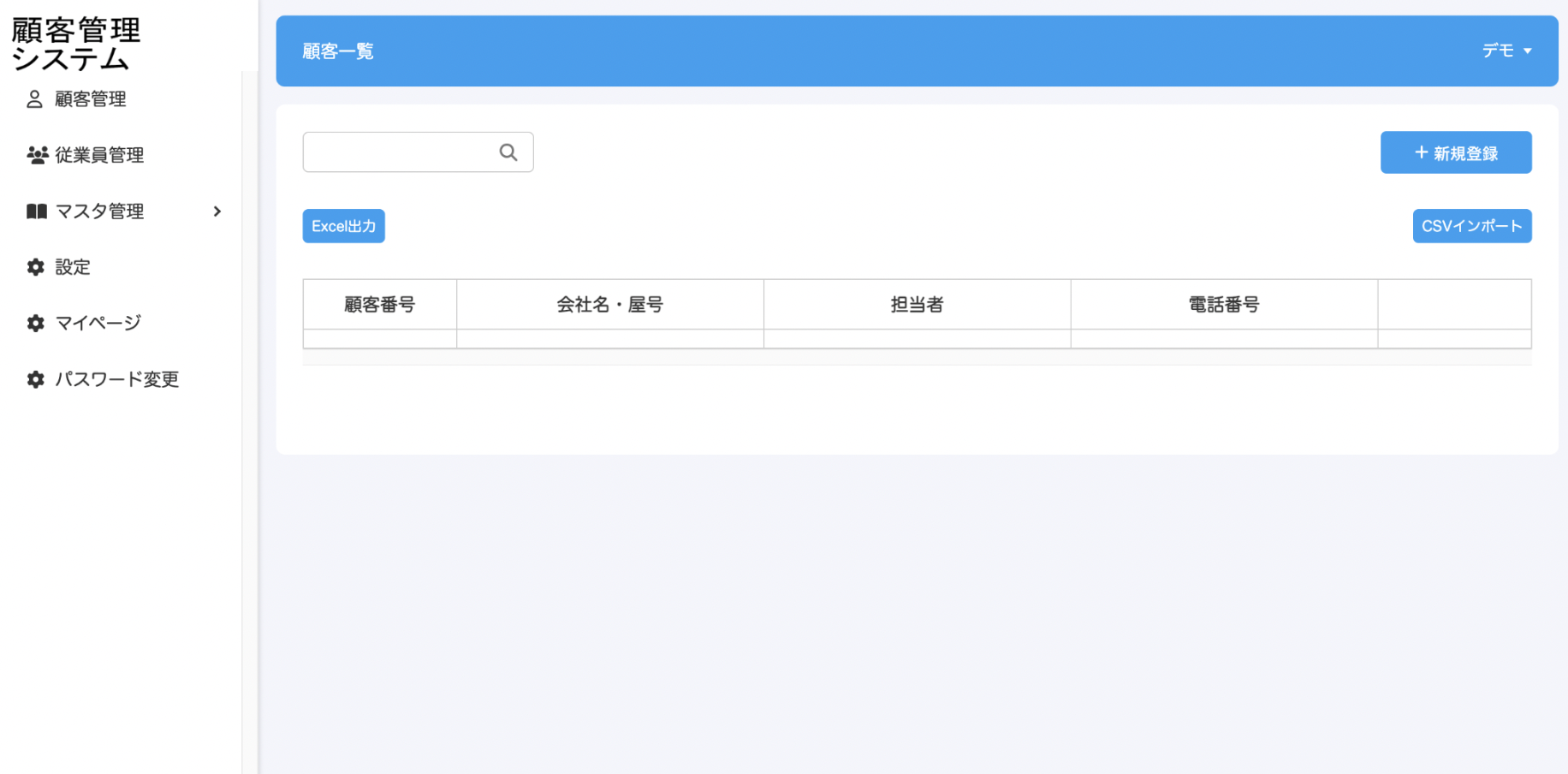Screen dimensions: 1568x774
Task: Open 顧客管理 in the sidebar
Action: point(91,99)
